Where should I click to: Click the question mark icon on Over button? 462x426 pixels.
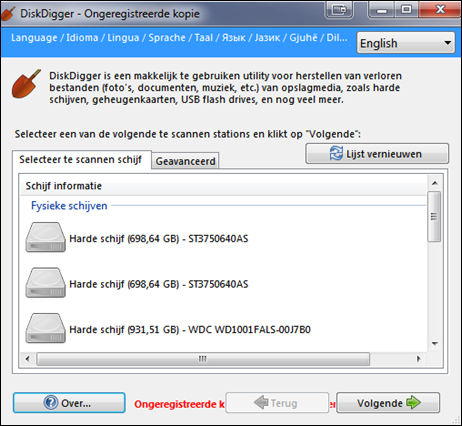51,403
